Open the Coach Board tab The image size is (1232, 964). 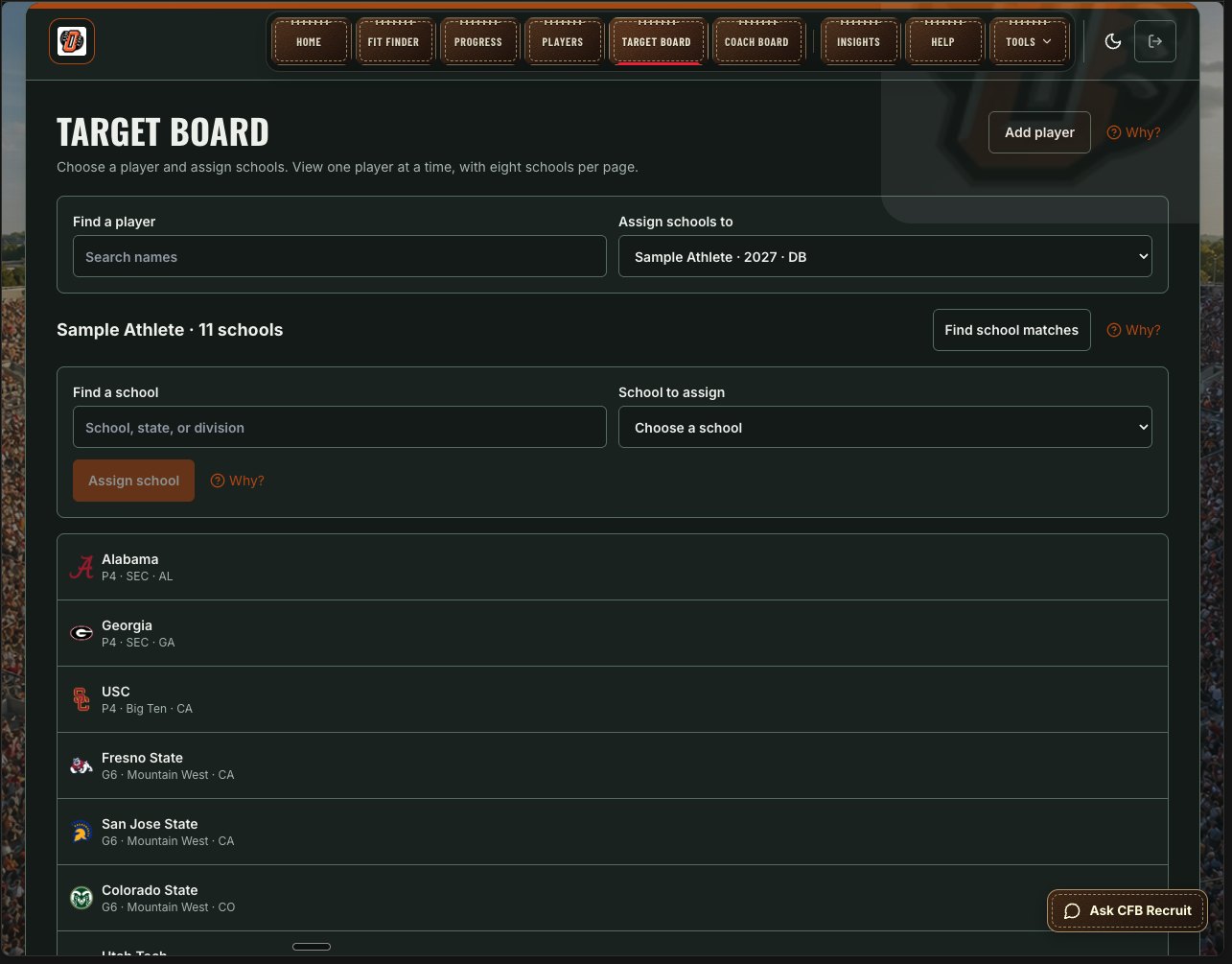756,42
